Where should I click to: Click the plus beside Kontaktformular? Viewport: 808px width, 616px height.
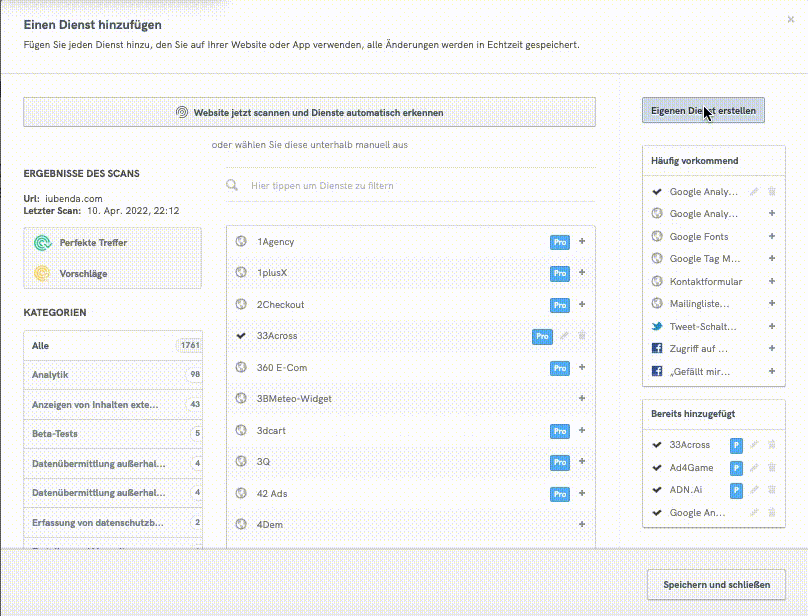click(x=772, y=282)
